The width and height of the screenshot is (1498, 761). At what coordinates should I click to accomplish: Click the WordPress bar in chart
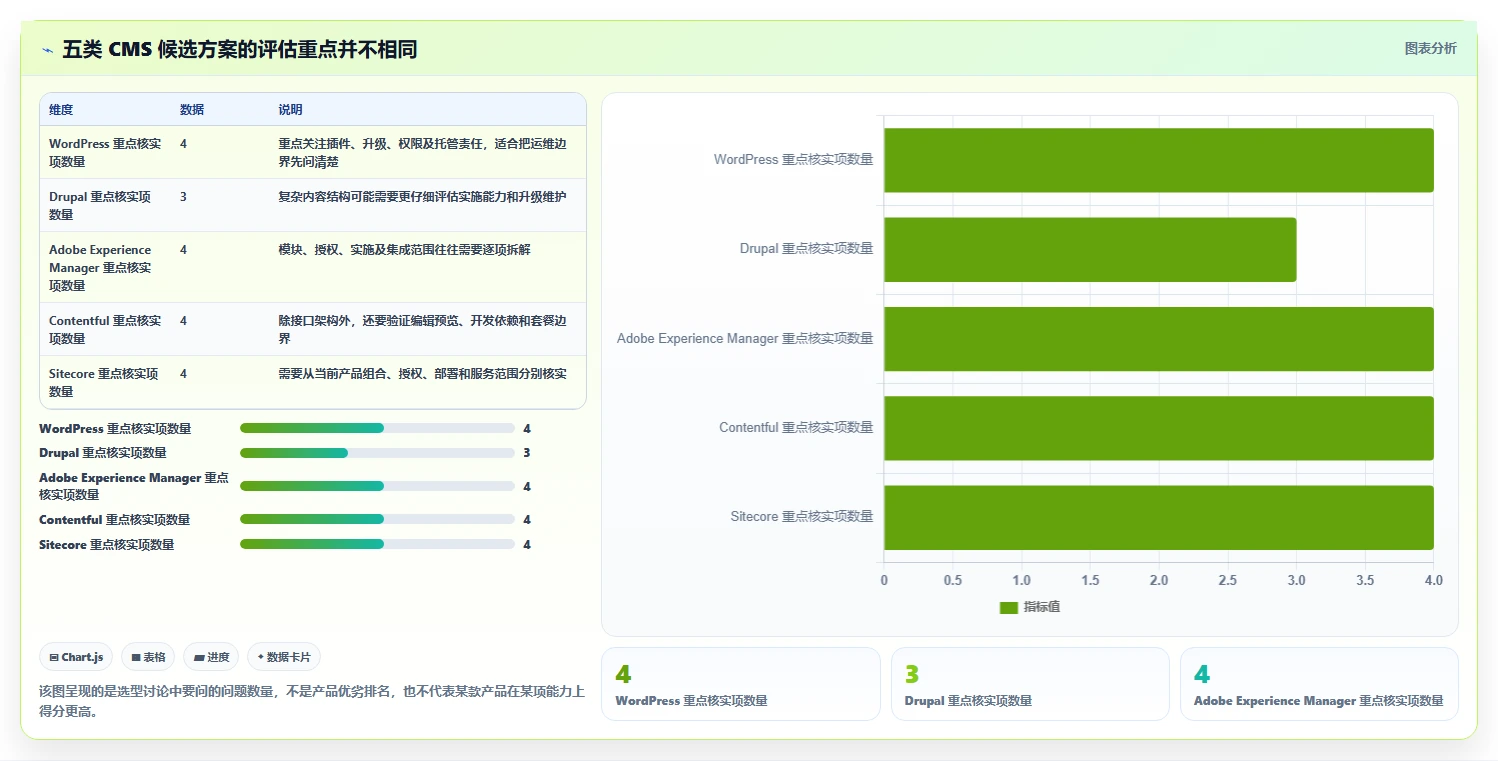point(1158,160)
